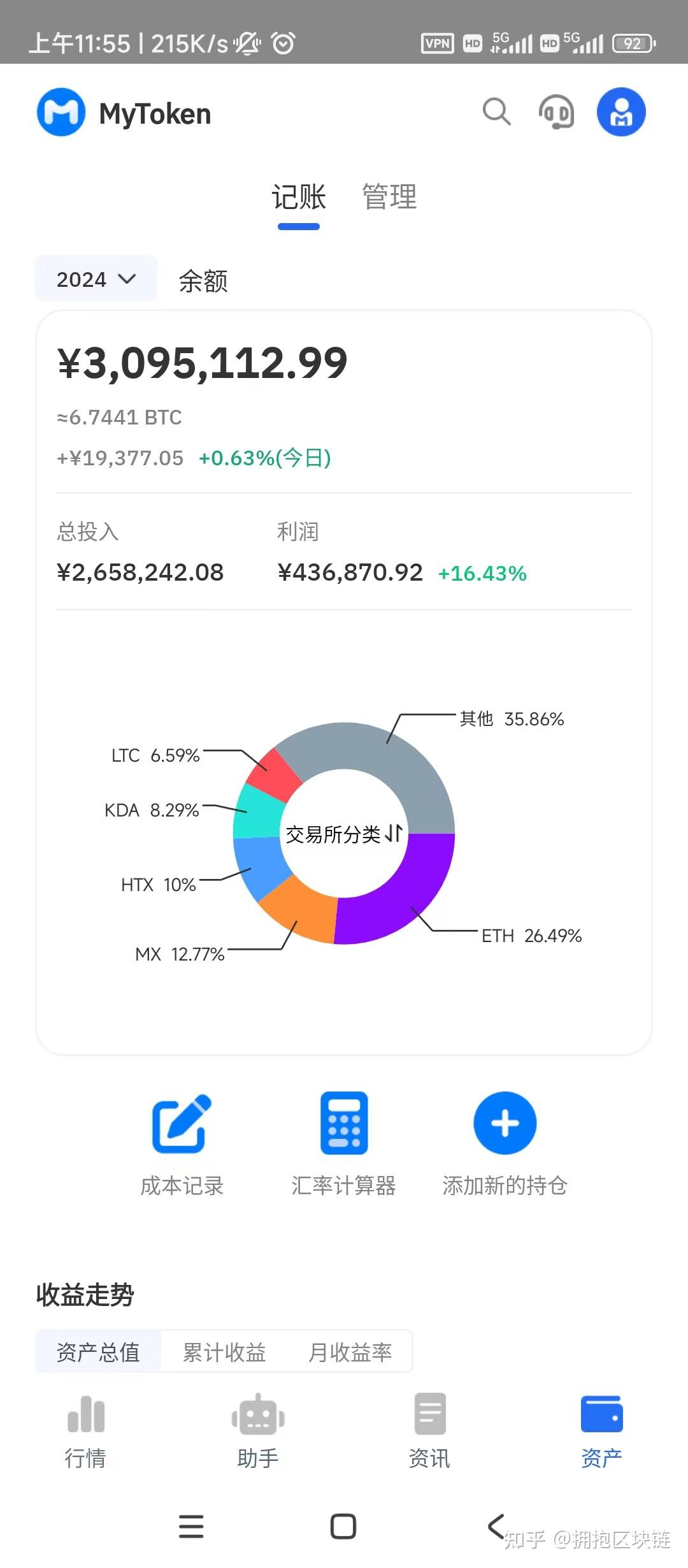
Task: Tap the battery 92 indicator
Action: pyautogui.click(x=634, y=43)
